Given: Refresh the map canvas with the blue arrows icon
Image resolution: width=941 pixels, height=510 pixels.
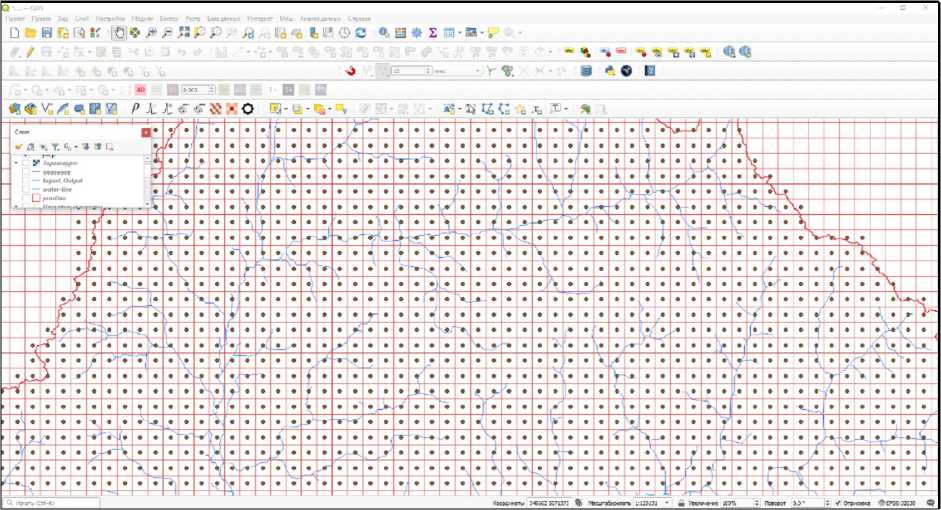Looking at the screenshot, I should coord(361,33).
